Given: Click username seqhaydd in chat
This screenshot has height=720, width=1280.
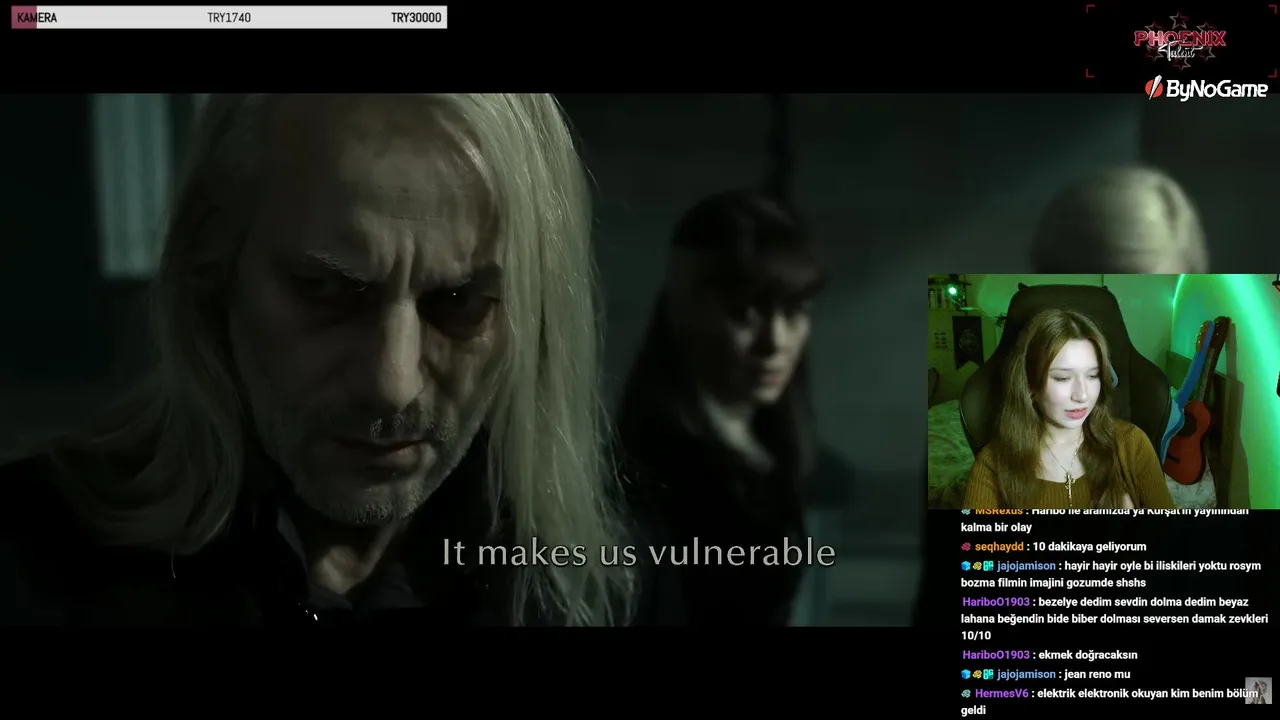Looking at the screenshot, I should click(999, 547).
